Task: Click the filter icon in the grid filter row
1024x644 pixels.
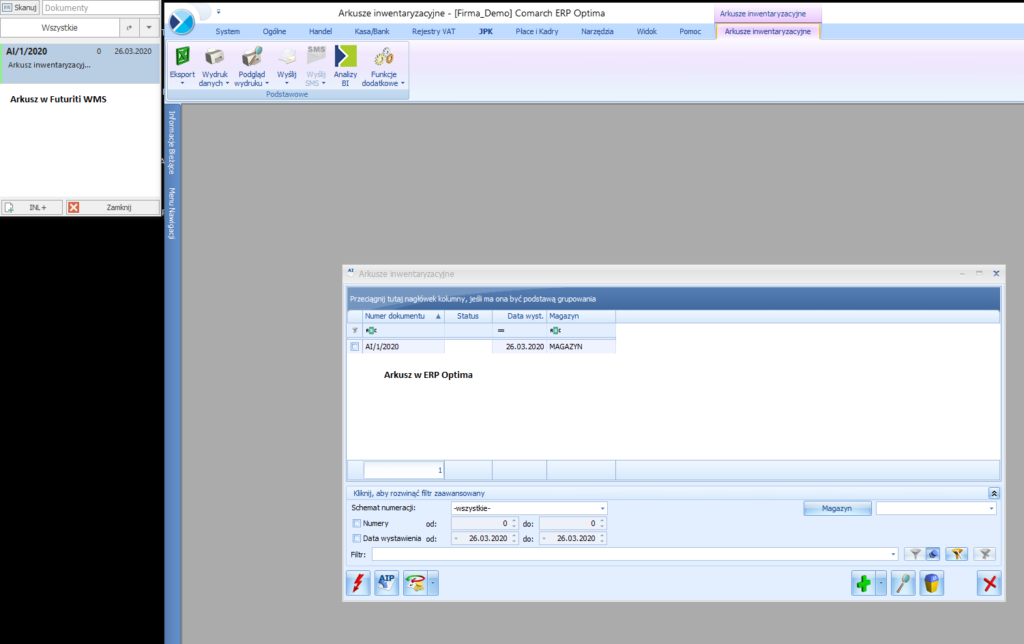Action: [x=355, y=330]
